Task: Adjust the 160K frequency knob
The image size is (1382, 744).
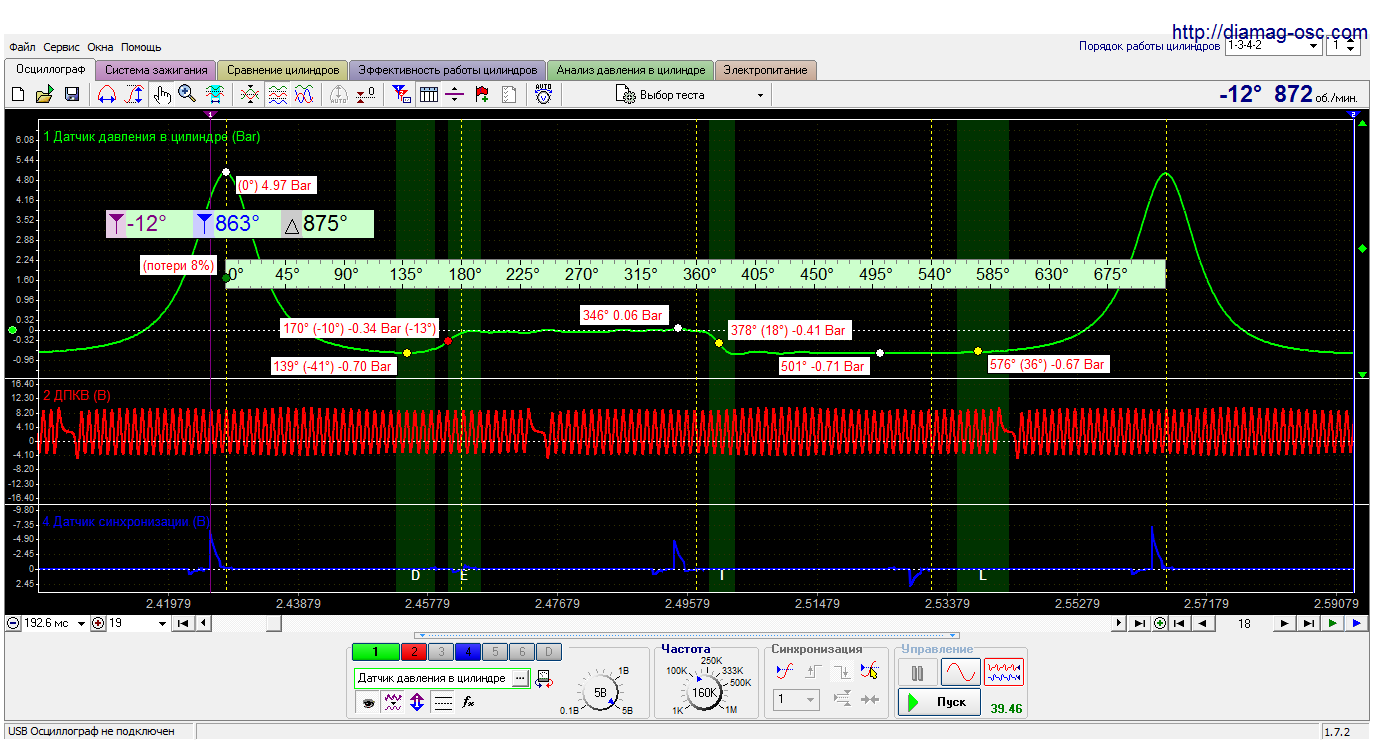Action: click(705, 692)
